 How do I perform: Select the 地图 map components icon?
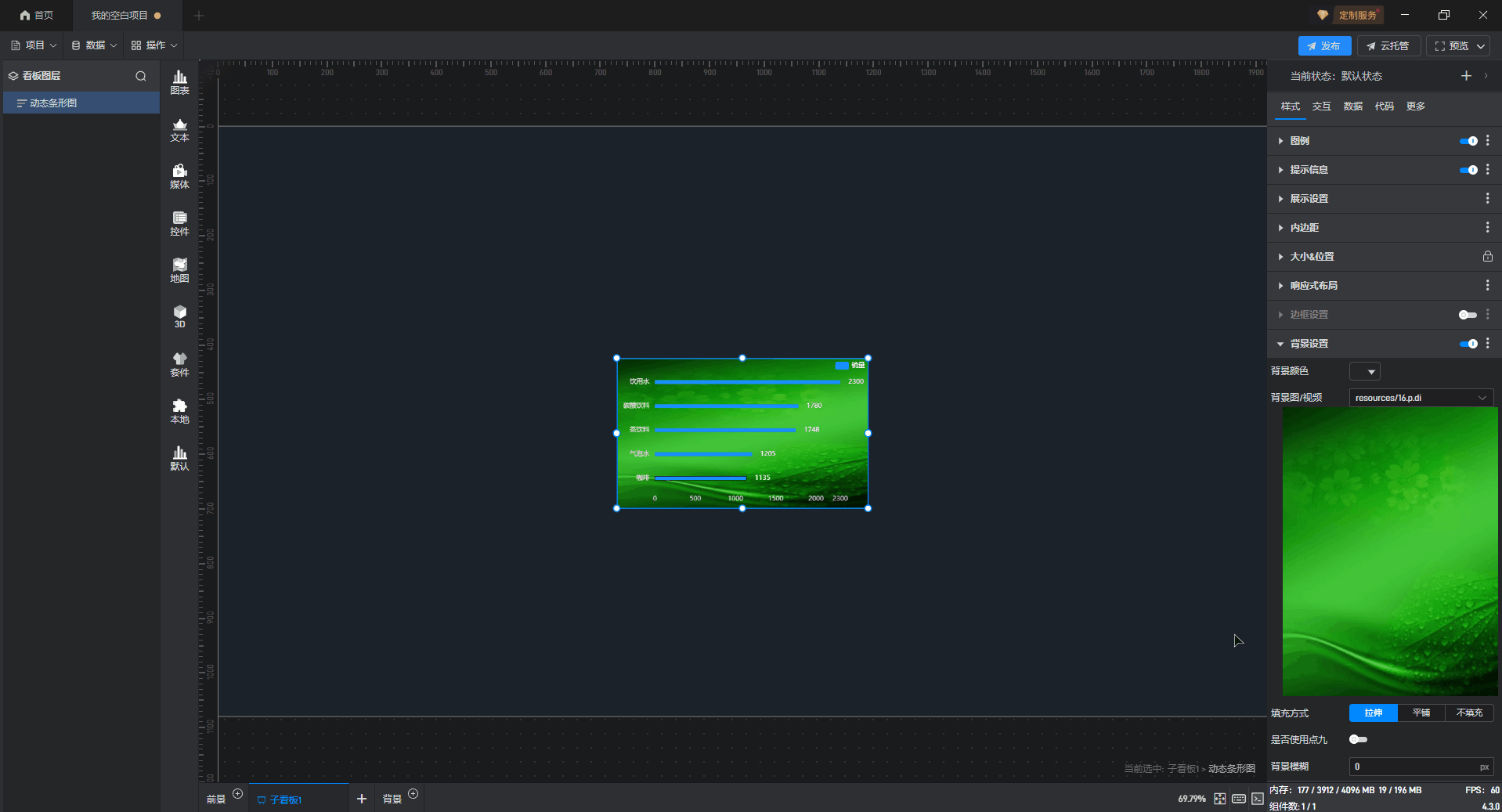pyautogui.click(x=179, y=270)
